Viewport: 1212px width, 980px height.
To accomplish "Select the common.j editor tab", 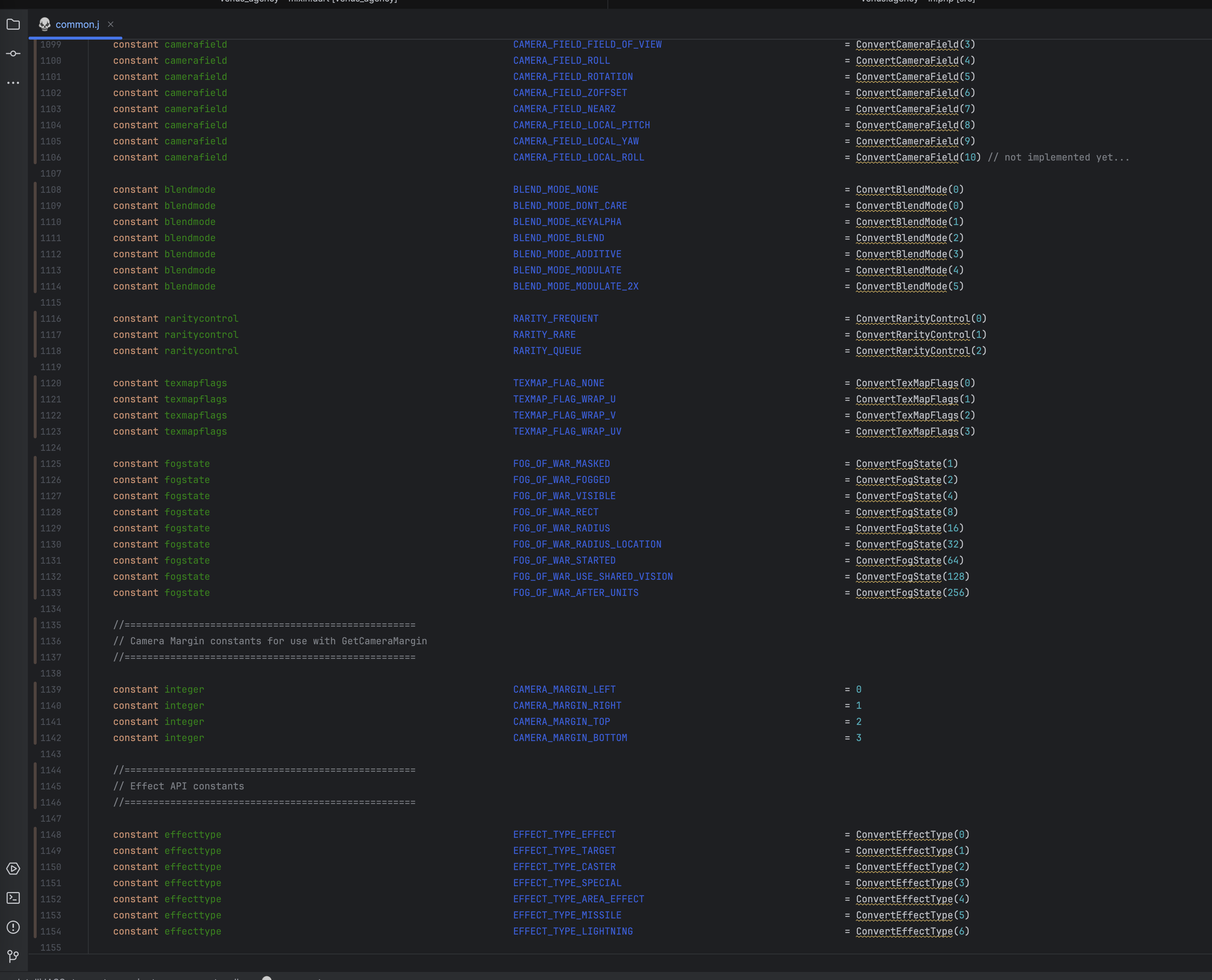I will coord(77,24).
